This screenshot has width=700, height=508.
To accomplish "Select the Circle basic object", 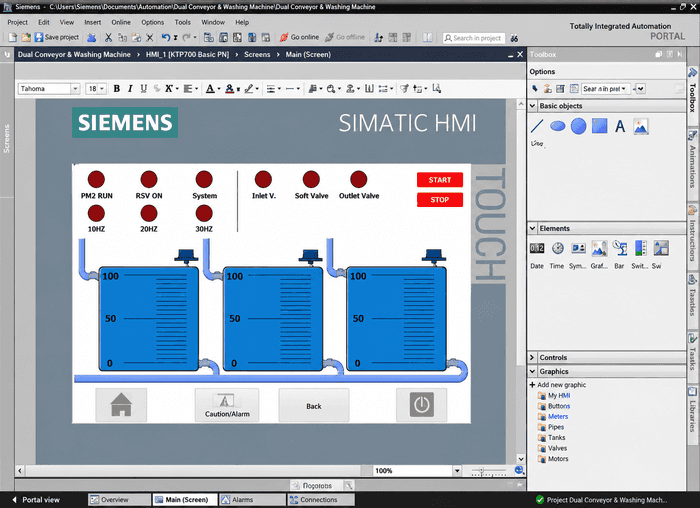I will click(x=579, y=126).
